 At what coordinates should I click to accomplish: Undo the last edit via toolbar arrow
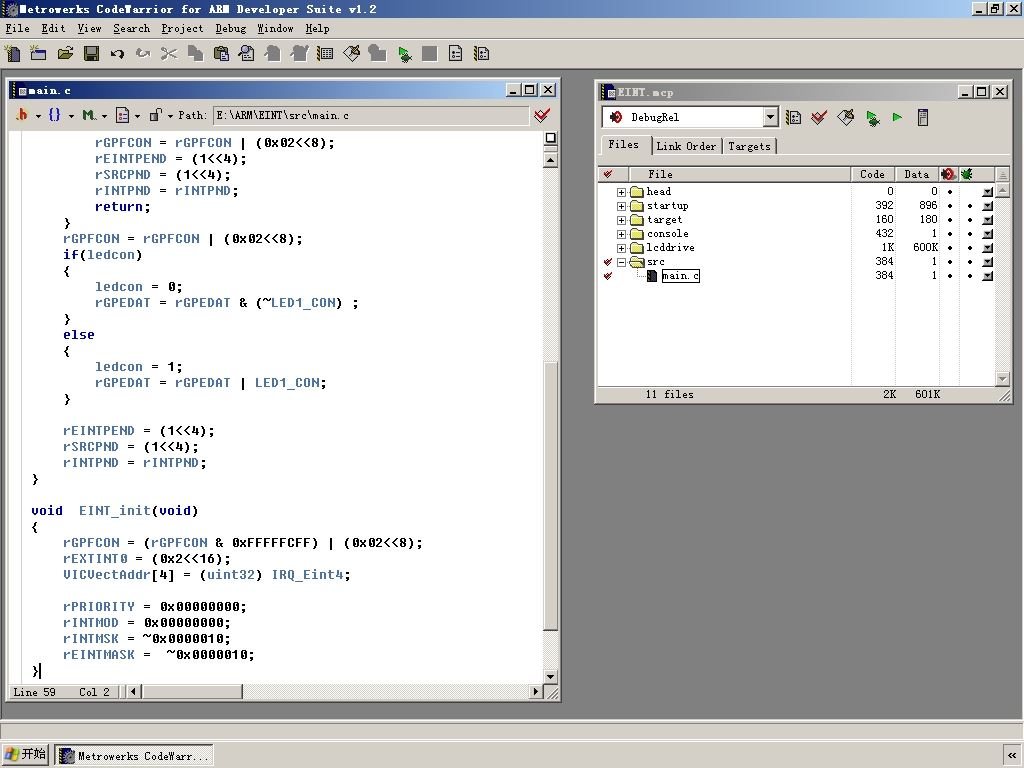[x=117, y=54]
